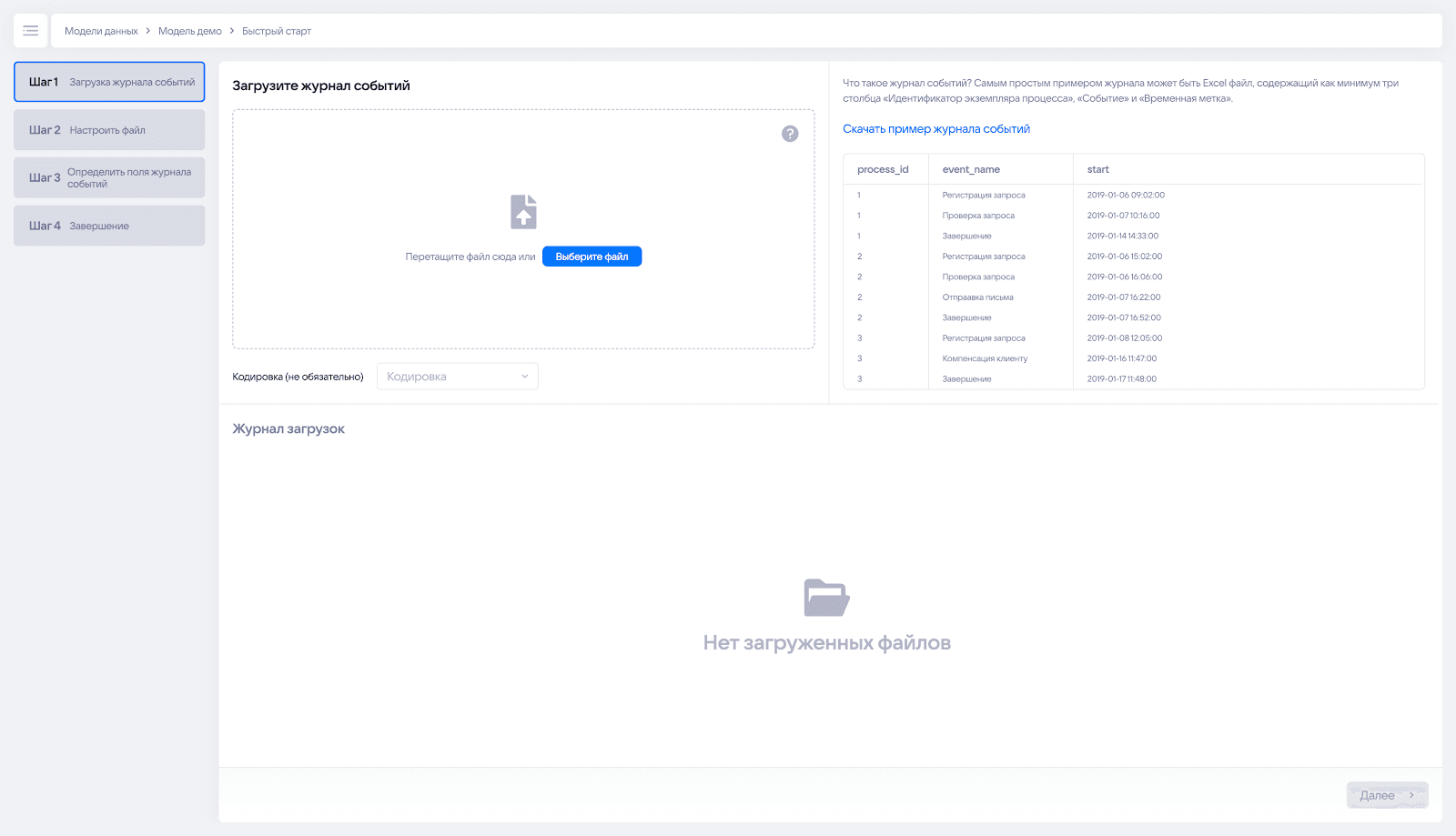Click the chevron after 'Модели данных' breadcrumb

pos(148,31)
